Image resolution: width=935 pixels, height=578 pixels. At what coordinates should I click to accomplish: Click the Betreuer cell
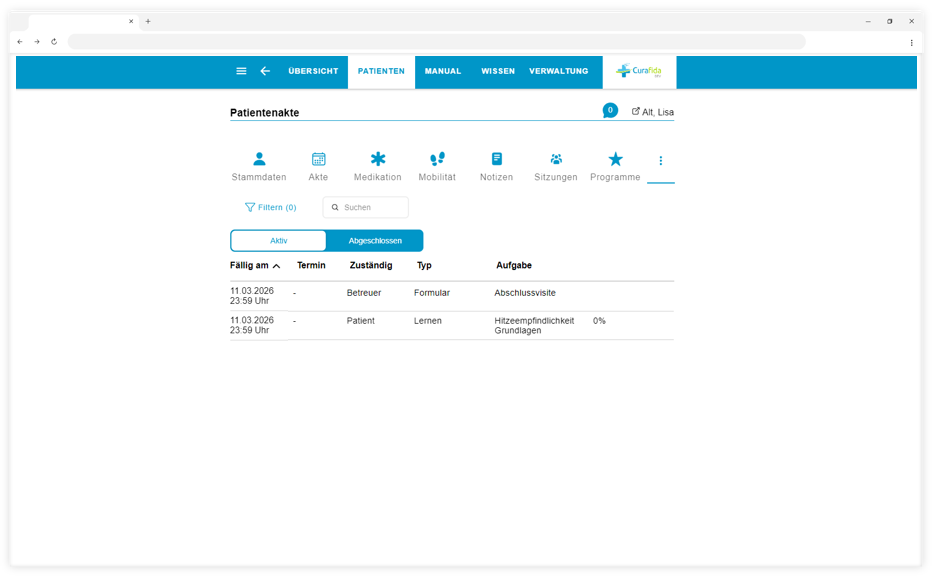[x=364, y=293]
